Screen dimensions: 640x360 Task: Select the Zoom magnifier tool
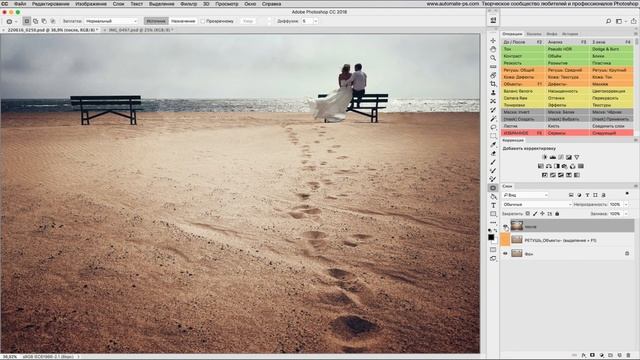point(493,58)
